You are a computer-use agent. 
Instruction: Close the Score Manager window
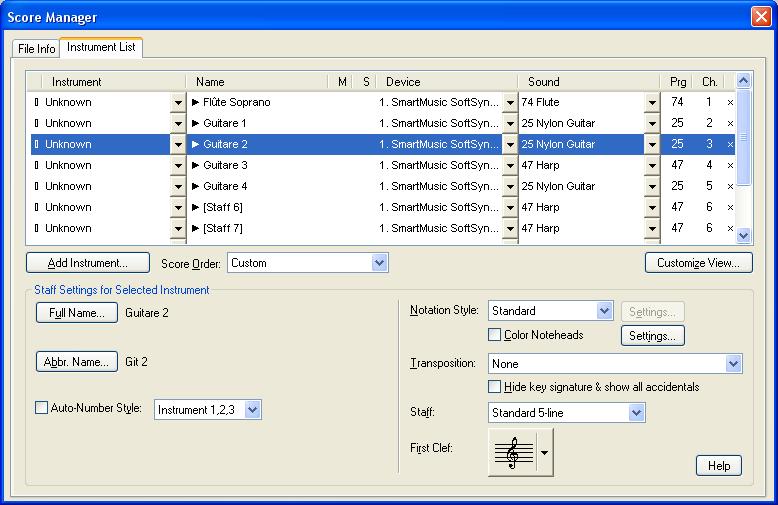tap(761, 16)
